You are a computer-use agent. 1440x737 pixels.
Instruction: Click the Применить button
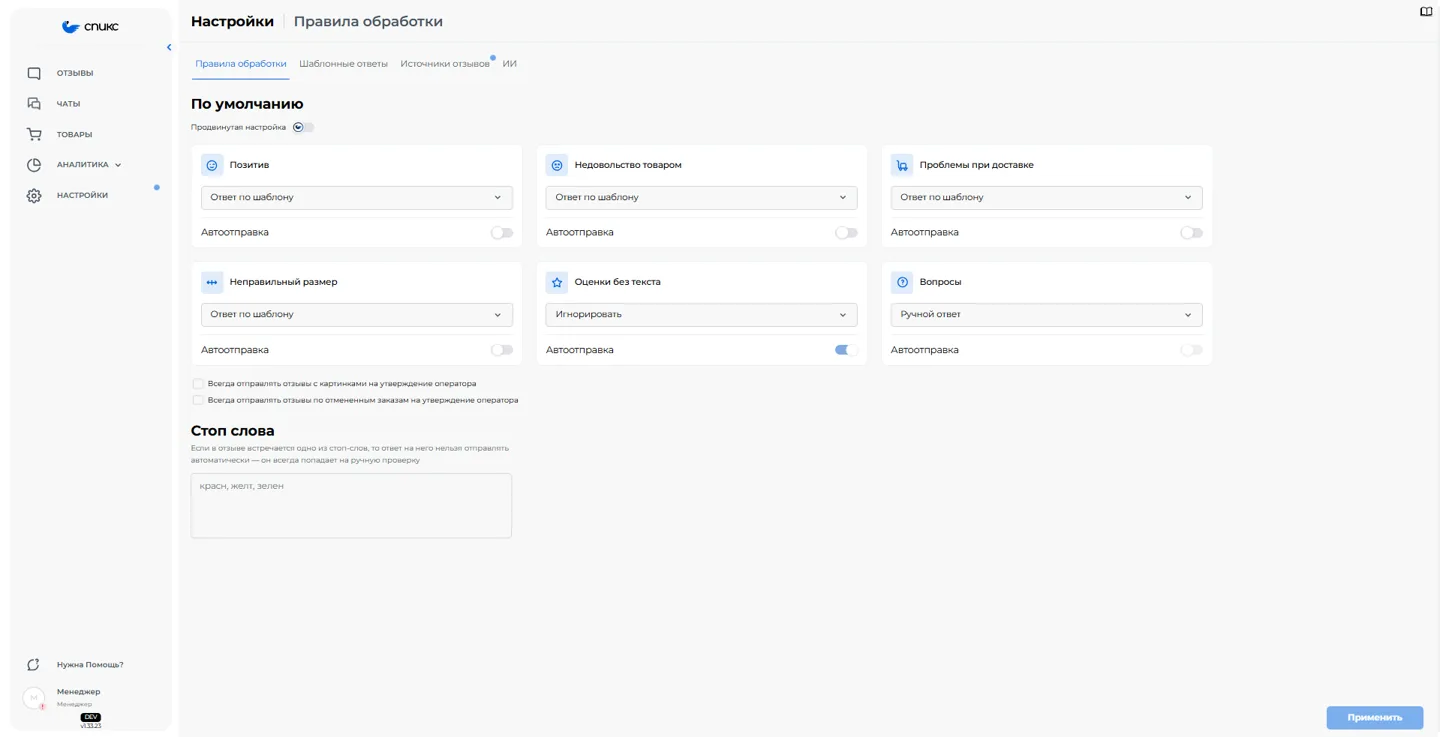[1374, 717]
